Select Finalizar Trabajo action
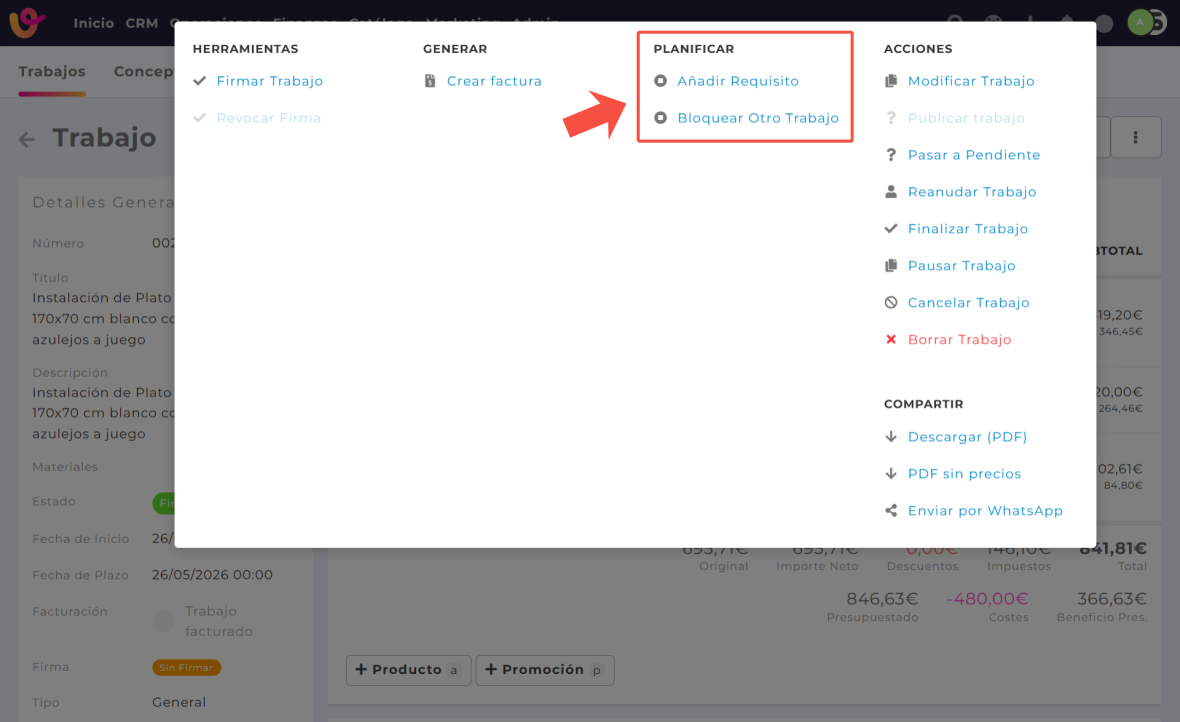This screenshot has height=722, width=1180. click(x=967, y=229)
